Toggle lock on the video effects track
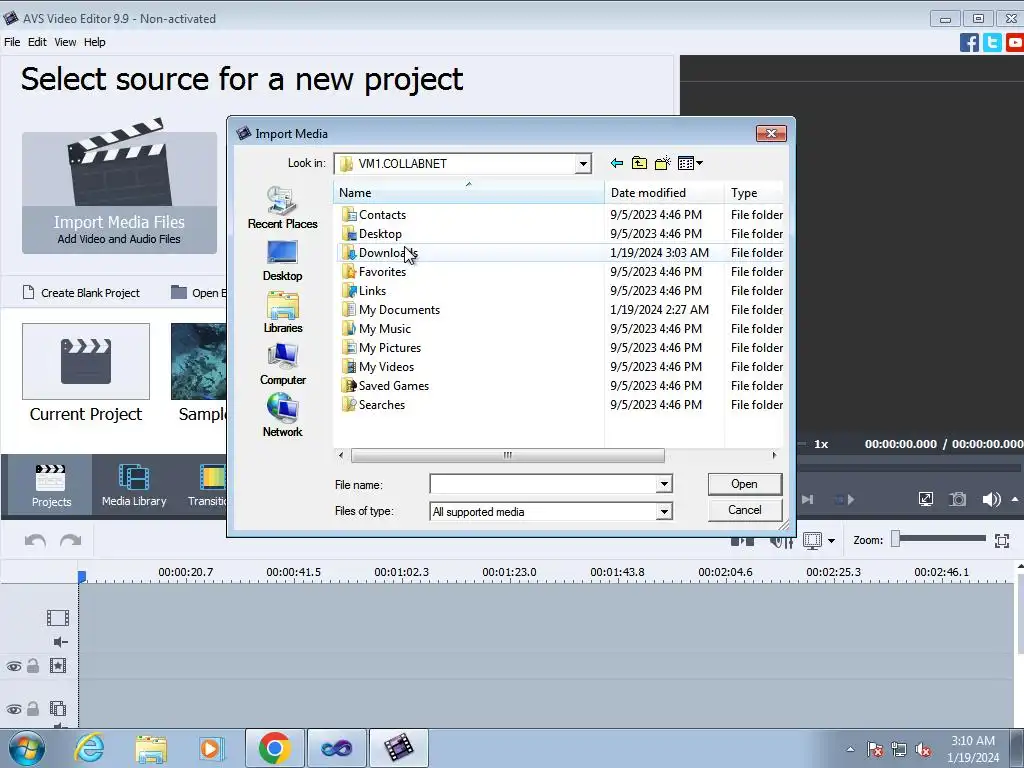1024x768 pixels. click(33, 666)
